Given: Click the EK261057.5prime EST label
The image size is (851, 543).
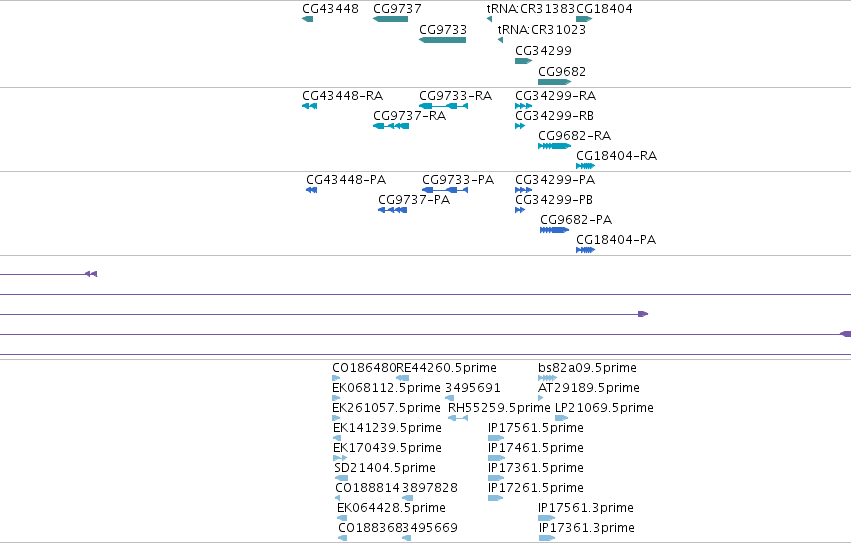Looking at the screenshot, I should pos(386,408).
